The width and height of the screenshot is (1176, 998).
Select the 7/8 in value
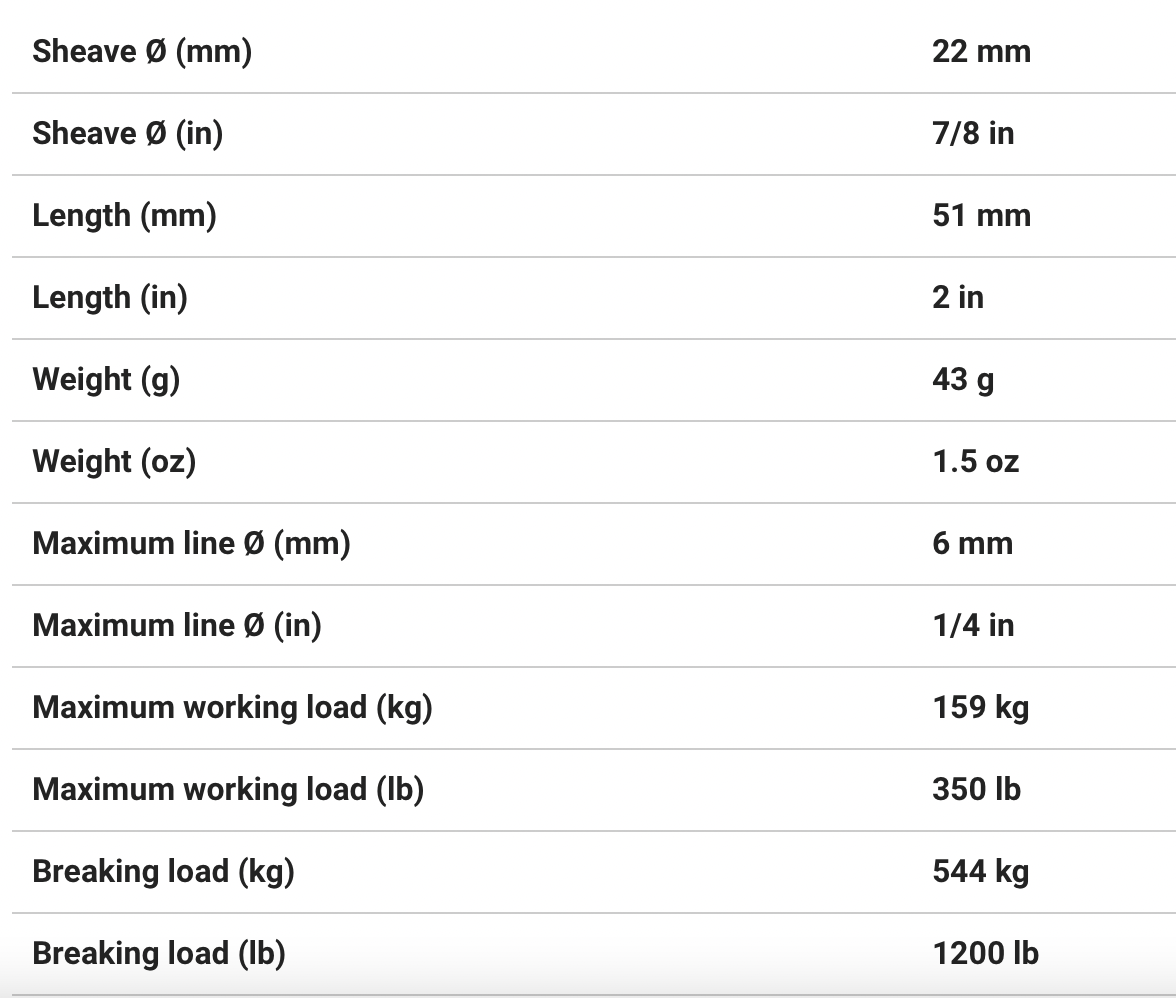tap(973, 133)
